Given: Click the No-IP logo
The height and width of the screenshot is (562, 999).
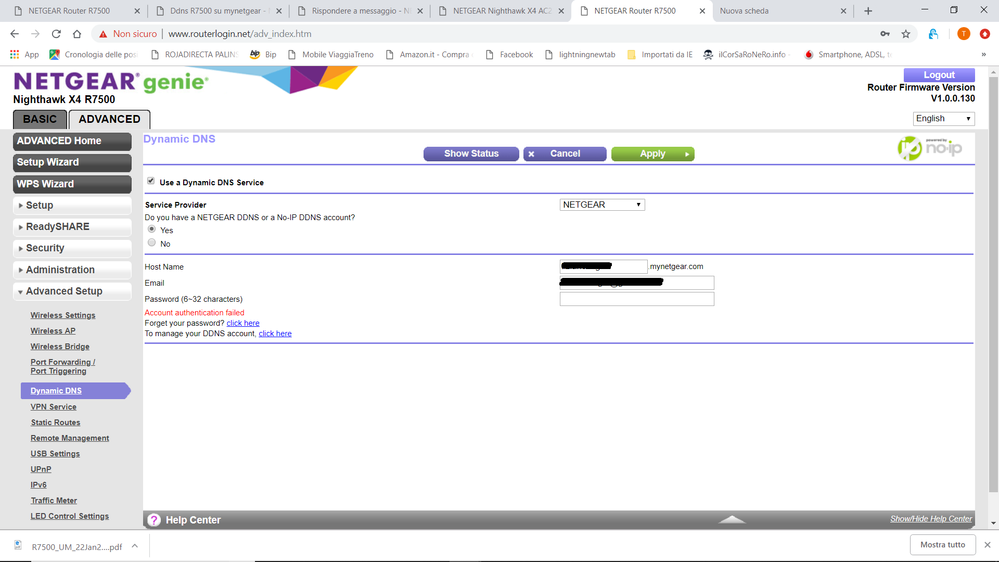Looking at the screenshot, I should tap(930, 148).
